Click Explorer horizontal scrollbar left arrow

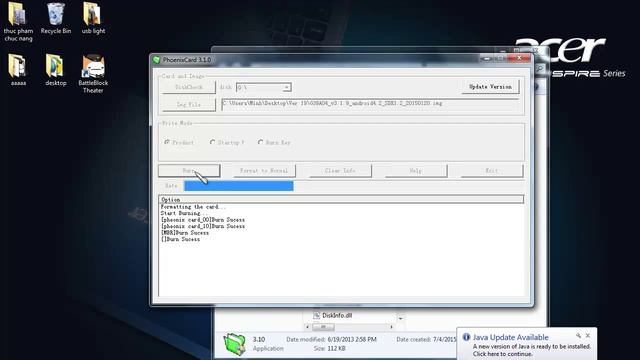(x=308, y=327)
